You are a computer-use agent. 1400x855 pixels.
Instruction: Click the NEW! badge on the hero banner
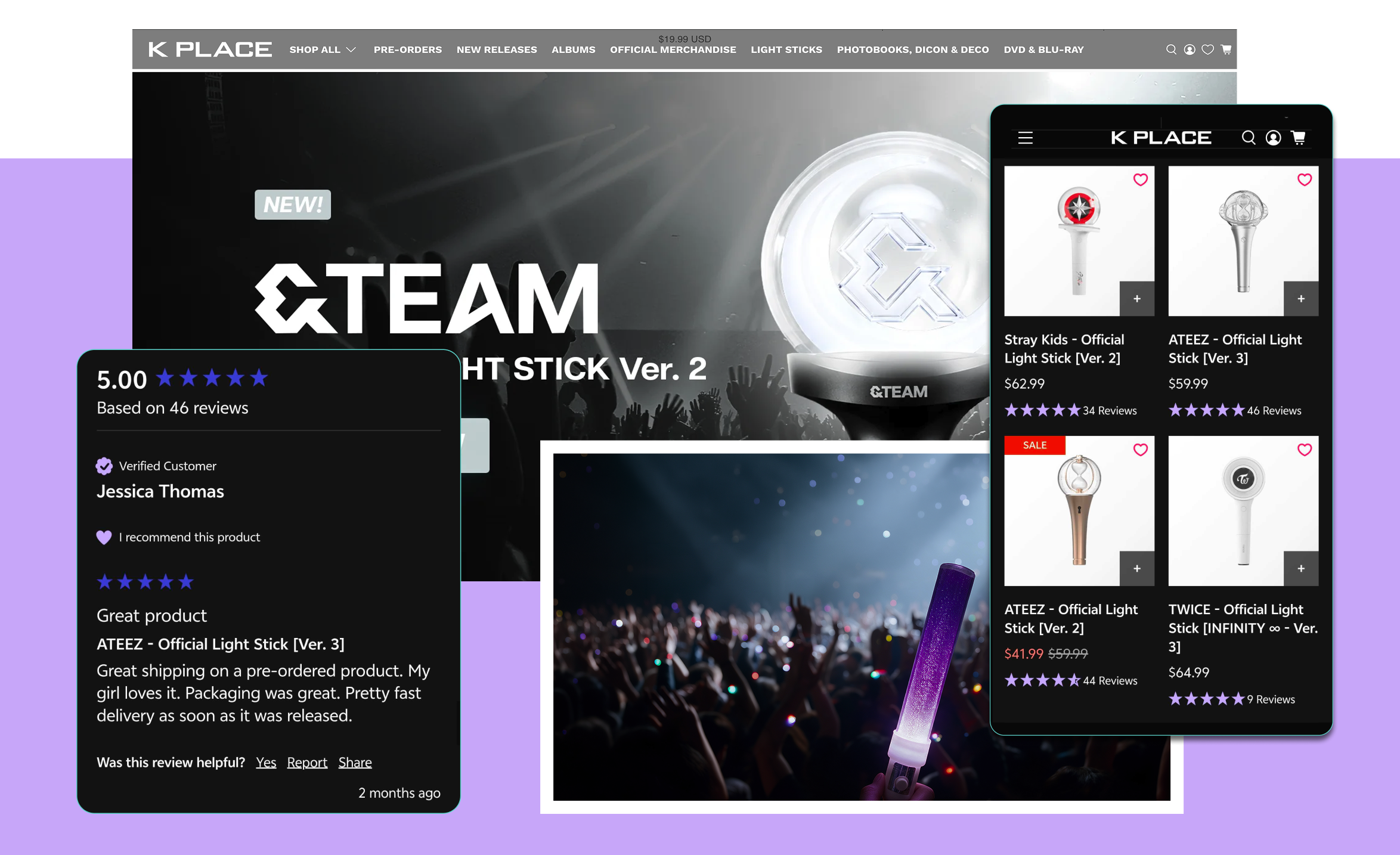point(293,205)
